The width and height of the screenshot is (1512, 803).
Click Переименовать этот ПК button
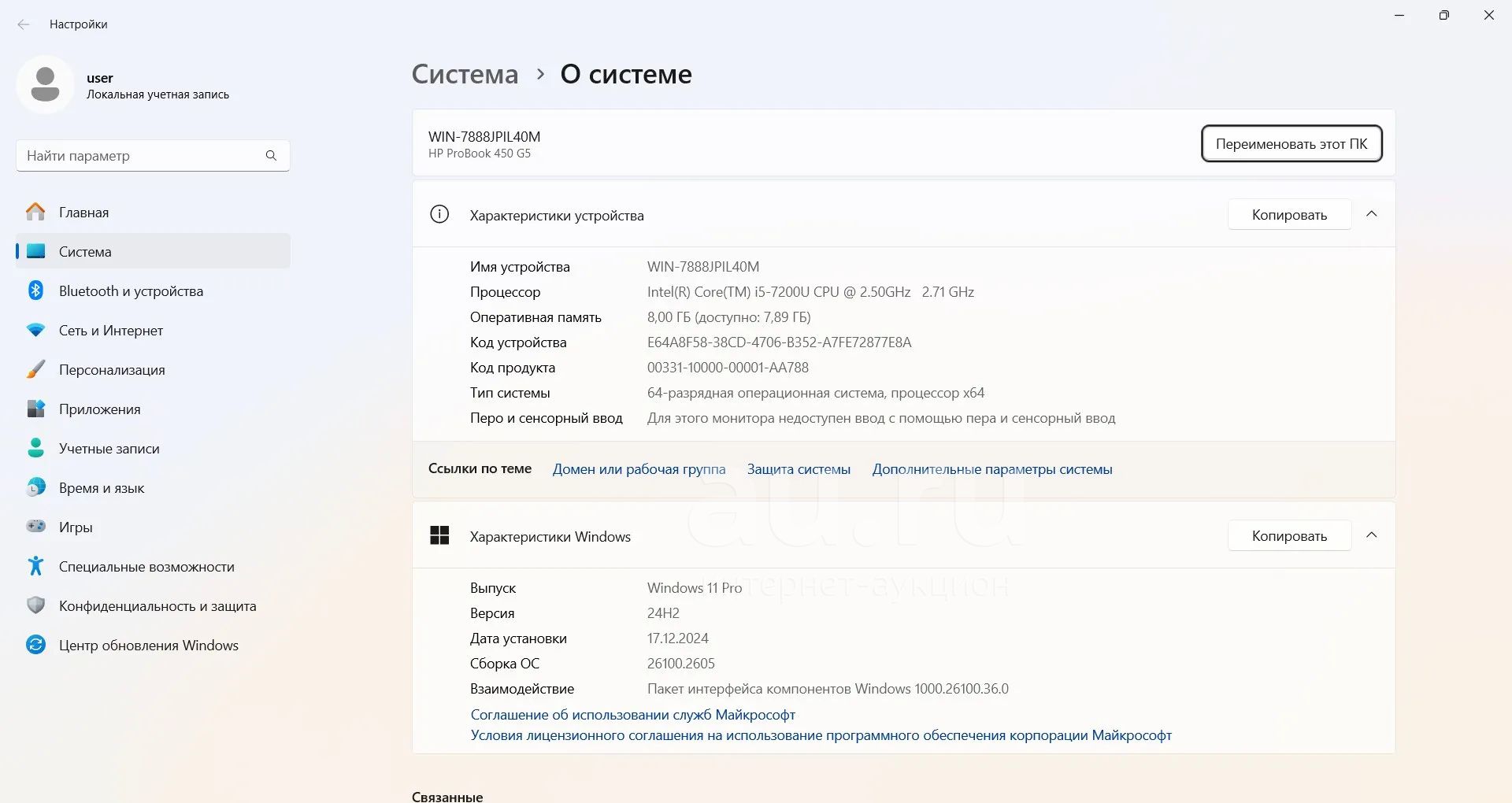[x=1291, y=143]
